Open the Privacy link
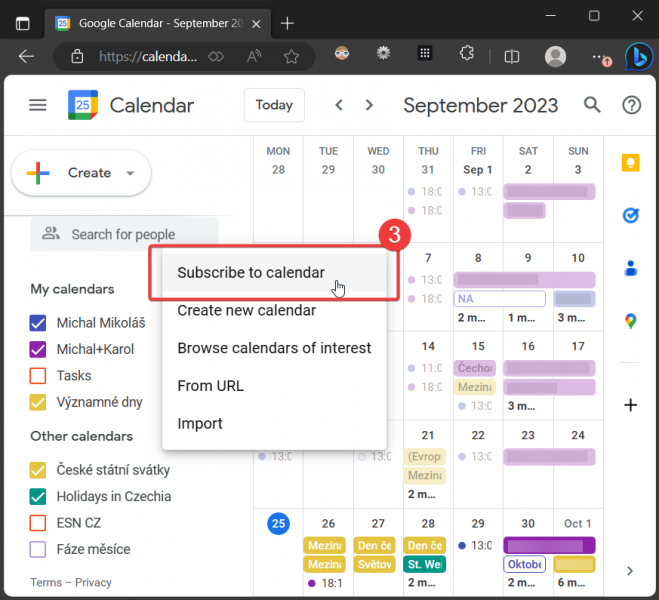The width and height of the screenshot is (659, 600). (x=94, y=583)
